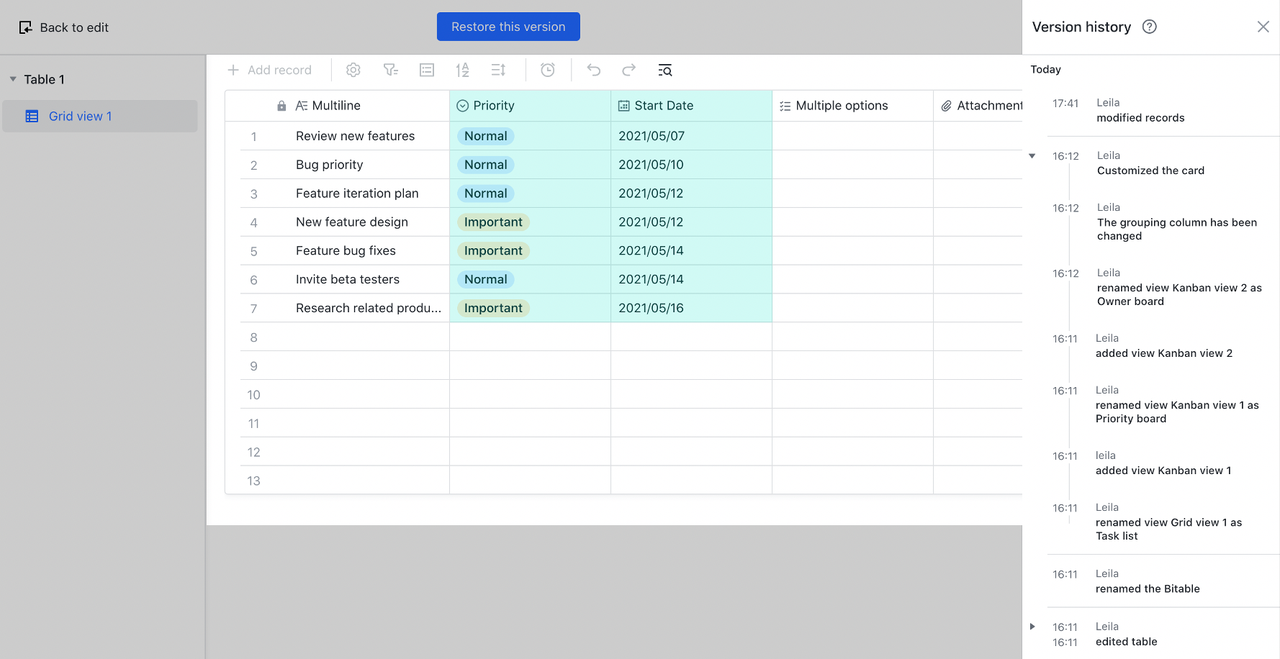Select the 17:41 modified records version
The image size is (1280, 659).
pyautogui.click(x=1140, y=110)
